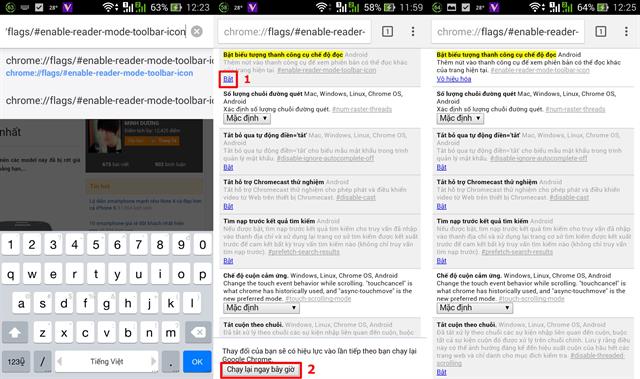Middle screen: click #disable-ignore-autocomplete-off anchor link
The width and height of the screenshot is (640, 379).
click(x=325, y=158)
